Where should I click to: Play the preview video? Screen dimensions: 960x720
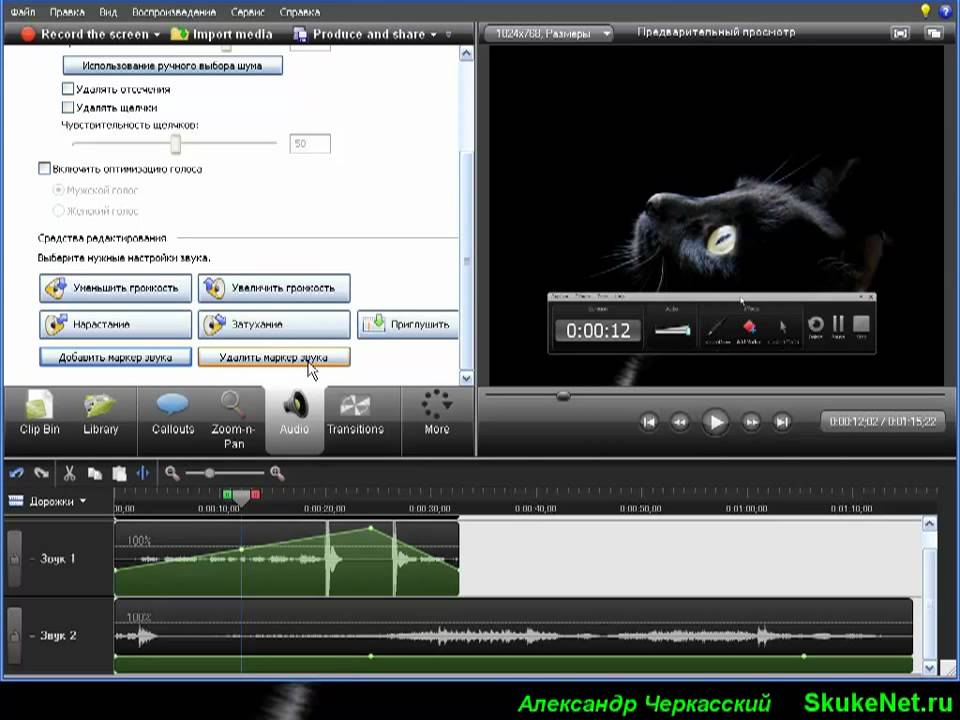[715, 422]
